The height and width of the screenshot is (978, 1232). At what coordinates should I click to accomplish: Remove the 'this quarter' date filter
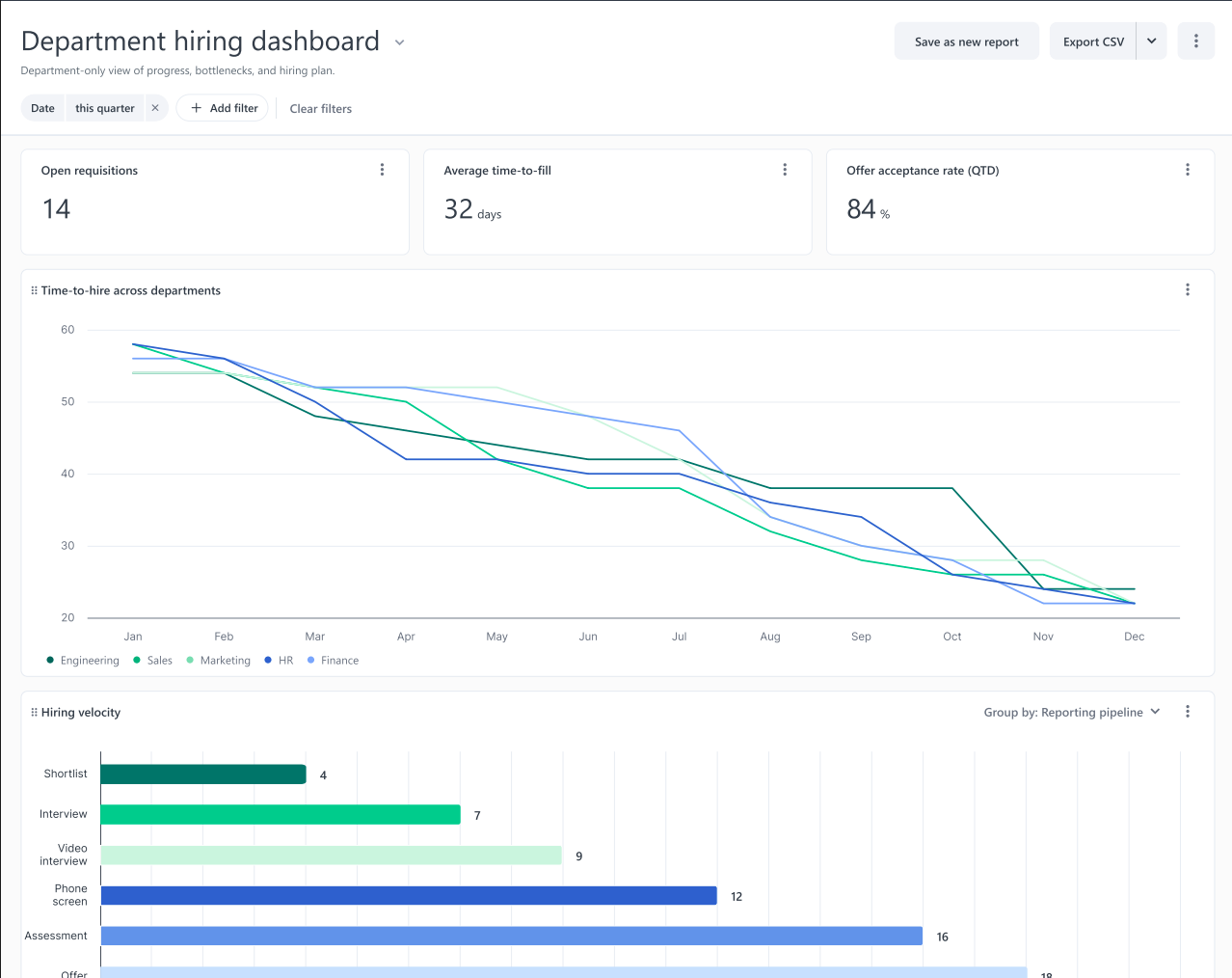155,108
